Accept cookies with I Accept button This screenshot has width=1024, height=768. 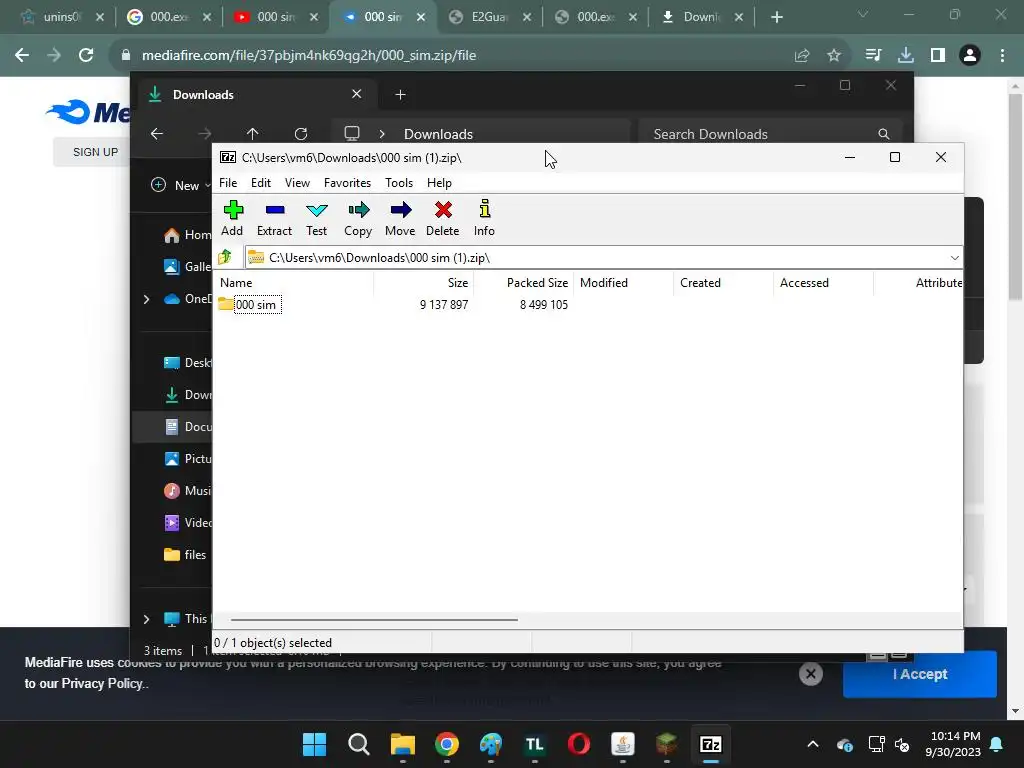920,674
